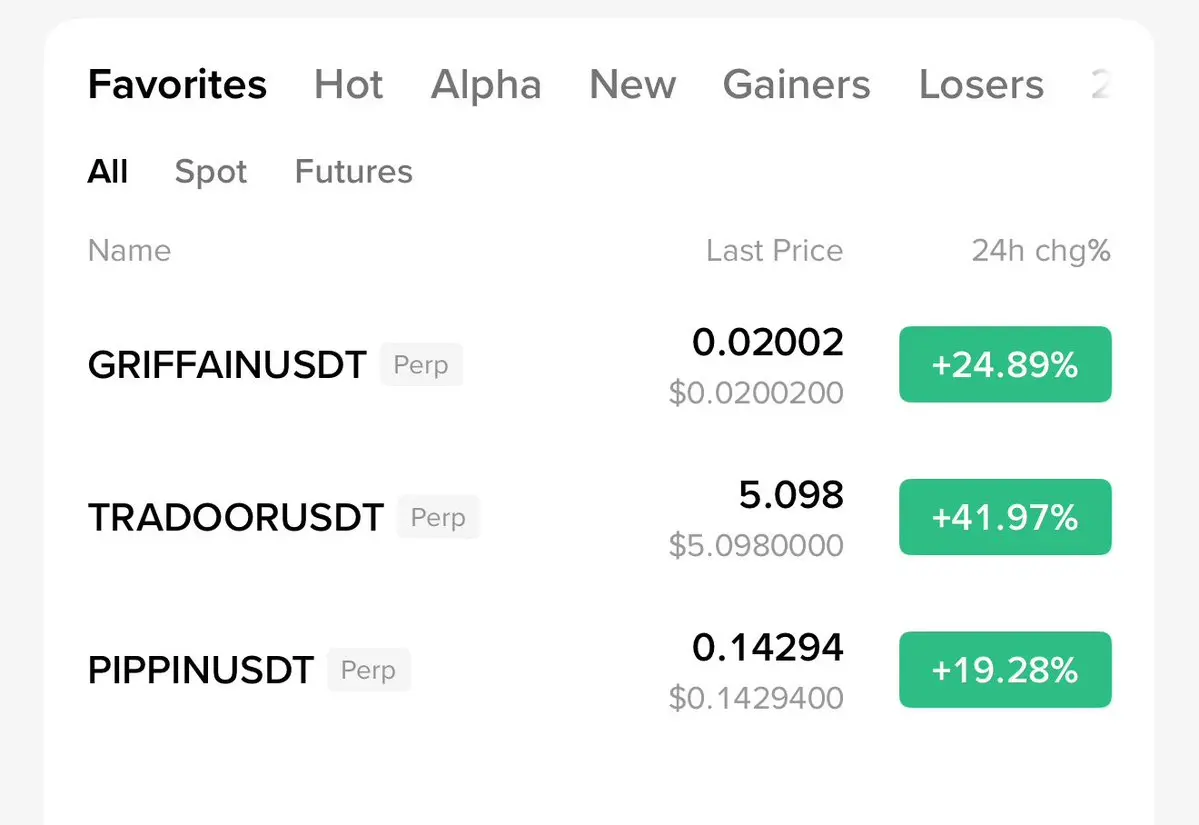Viewport: 1199px width, 825px height.
Task: Go to the New tab
Action: [x=632, y=85]
